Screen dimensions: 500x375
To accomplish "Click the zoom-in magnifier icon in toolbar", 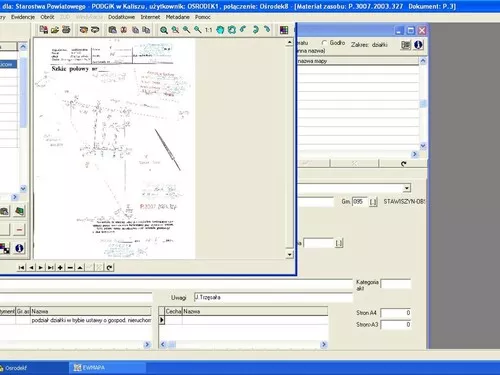I will (x=164, y=30).
